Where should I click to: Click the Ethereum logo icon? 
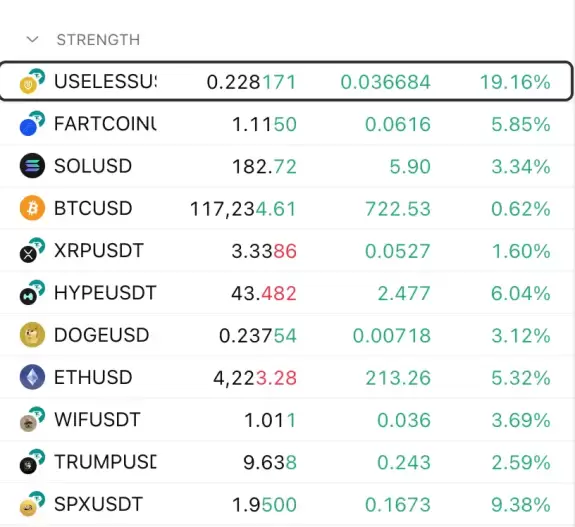(32, 377)
